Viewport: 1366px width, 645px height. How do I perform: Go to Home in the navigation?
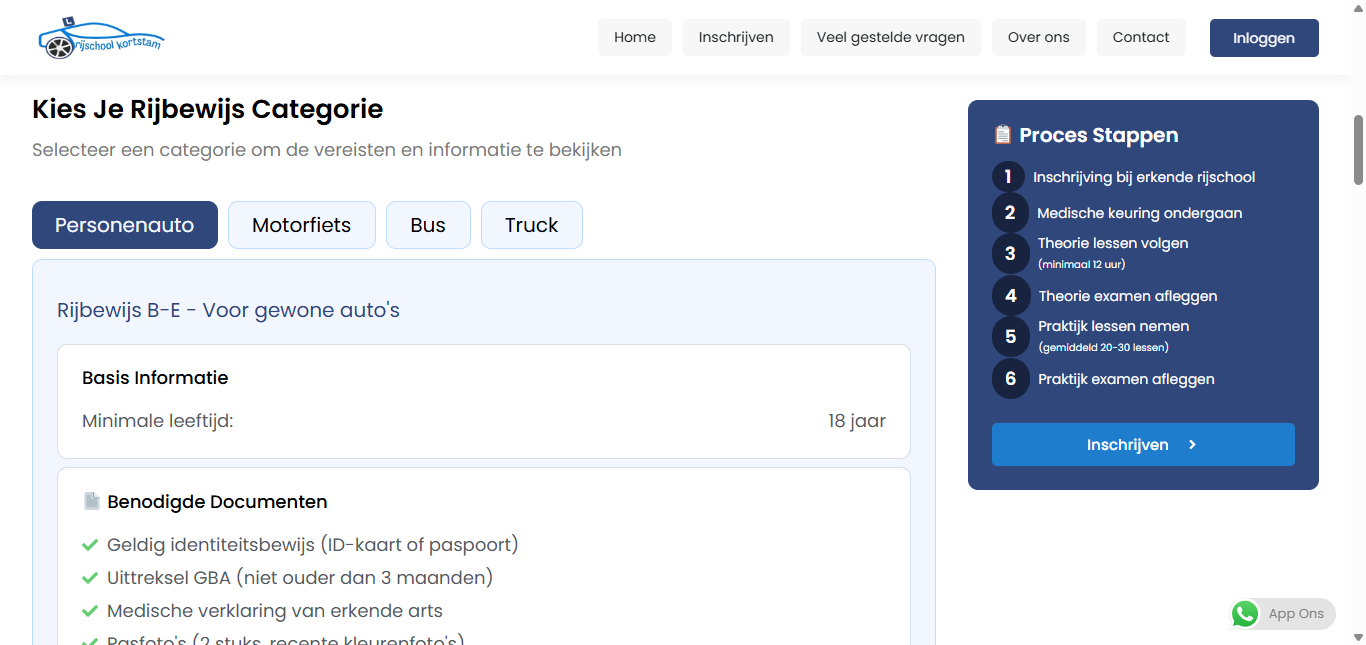coord(635,38)
